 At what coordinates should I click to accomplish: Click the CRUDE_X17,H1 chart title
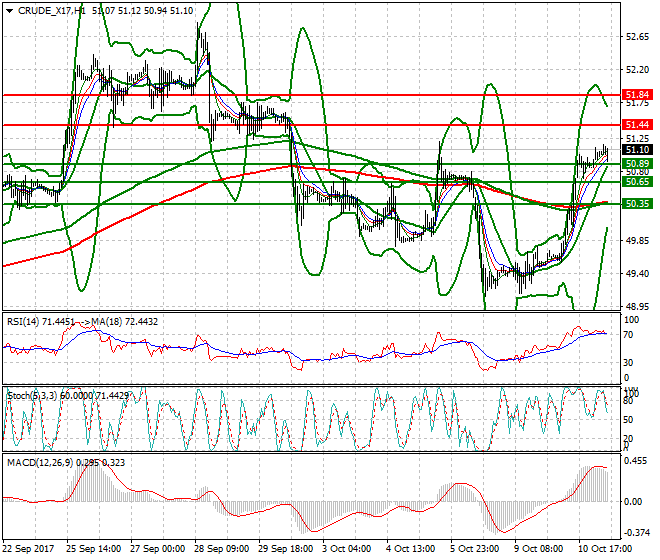pos(50,10)
